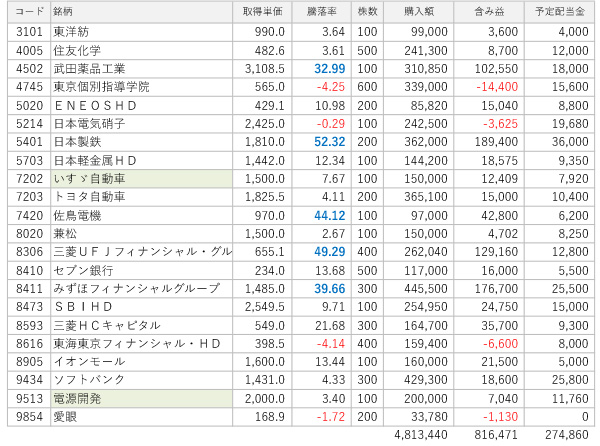Click the 予定配当金 column header
Image resolution: width=600 pixels, height=446 pixels.
point(559,12)
